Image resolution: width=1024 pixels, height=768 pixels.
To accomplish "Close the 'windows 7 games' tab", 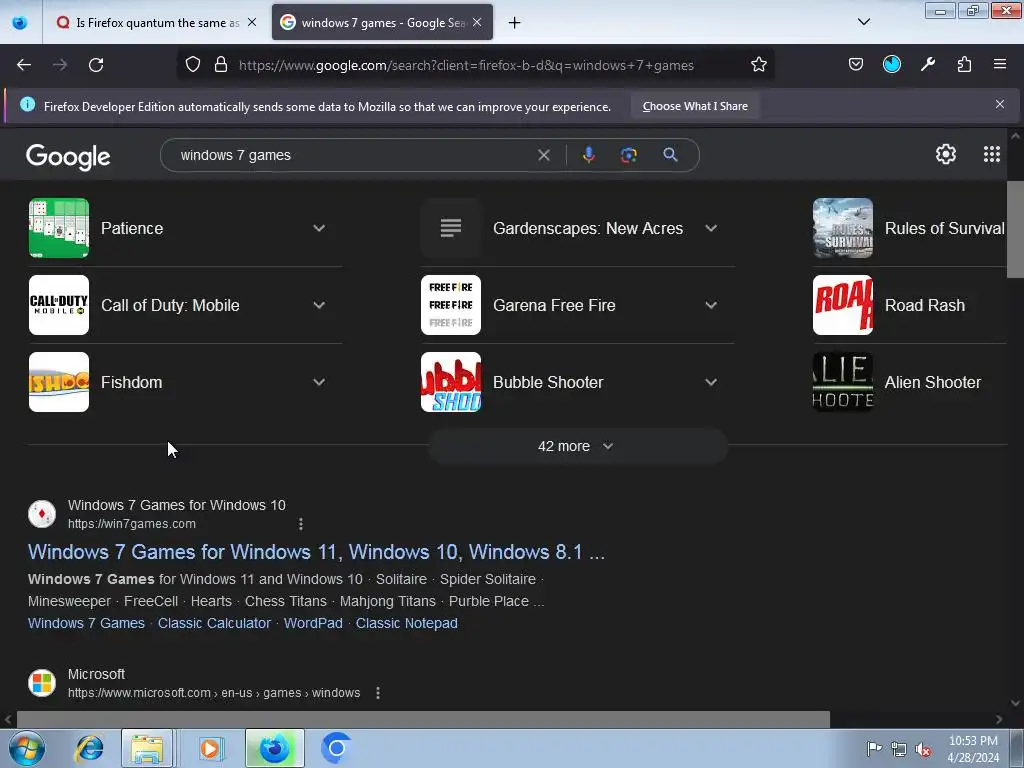I will (x=477, y=22).
